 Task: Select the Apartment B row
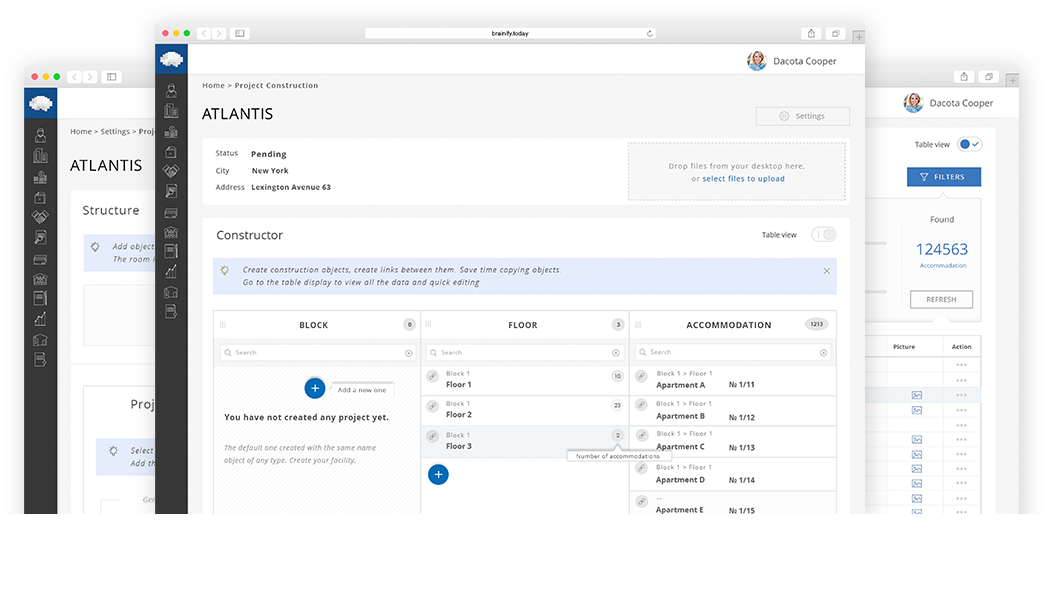(x=733, y=410)
